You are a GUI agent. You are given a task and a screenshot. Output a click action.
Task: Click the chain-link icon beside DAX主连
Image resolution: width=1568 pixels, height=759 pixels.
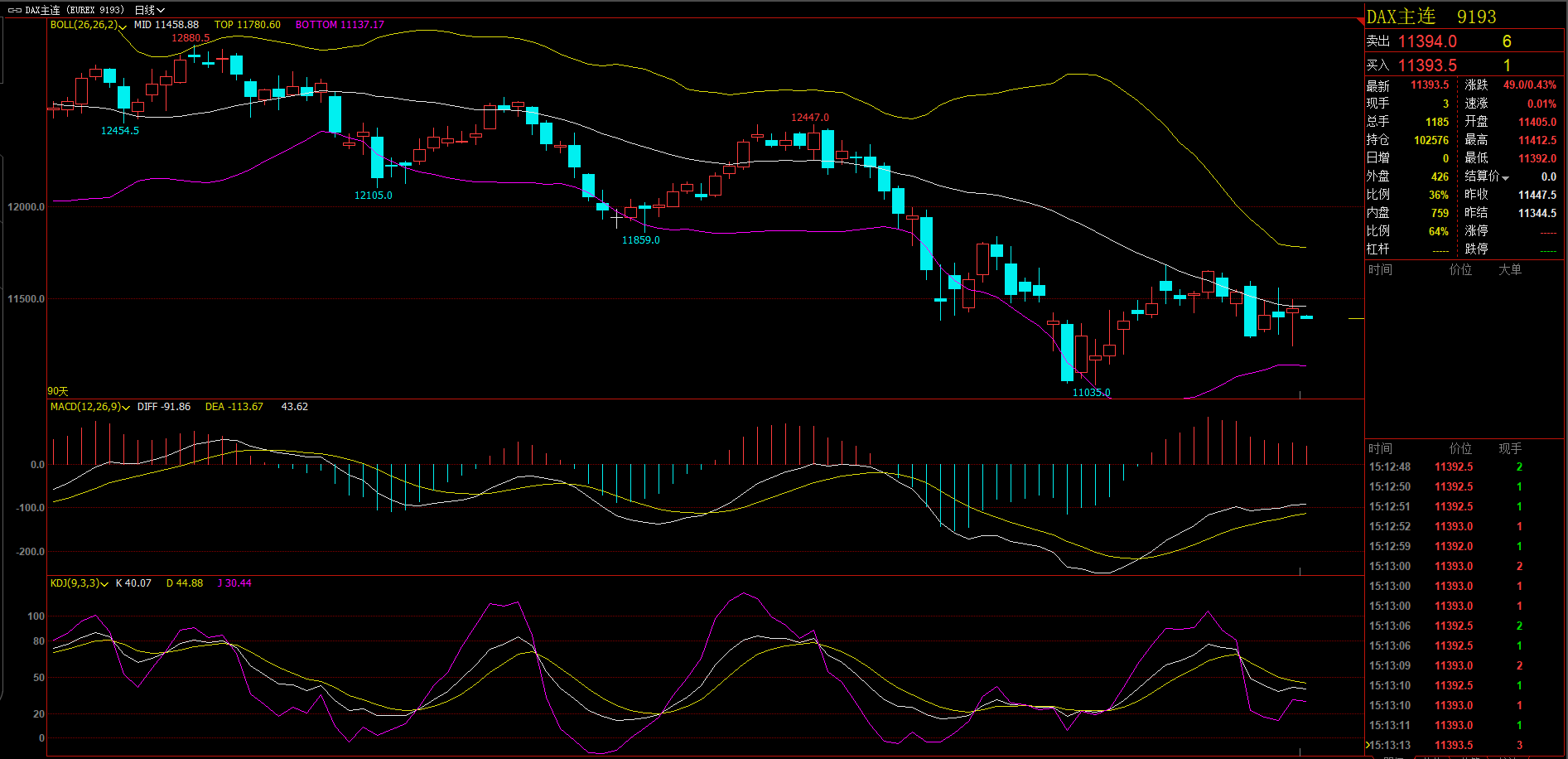pos(14,11)
